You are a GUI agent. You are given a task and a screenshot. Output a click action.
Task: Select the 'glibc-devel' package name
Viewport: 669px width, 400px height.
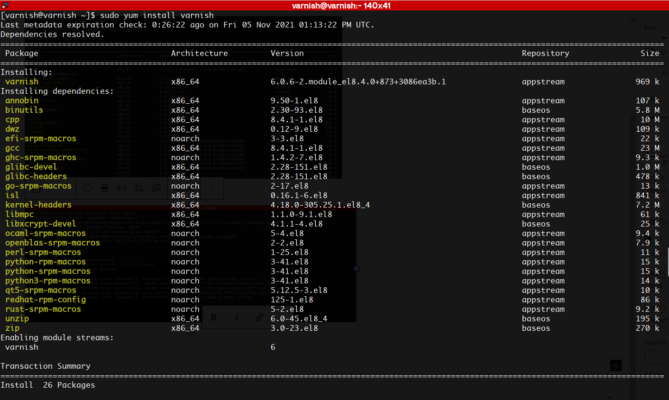[x=31, y=167]
